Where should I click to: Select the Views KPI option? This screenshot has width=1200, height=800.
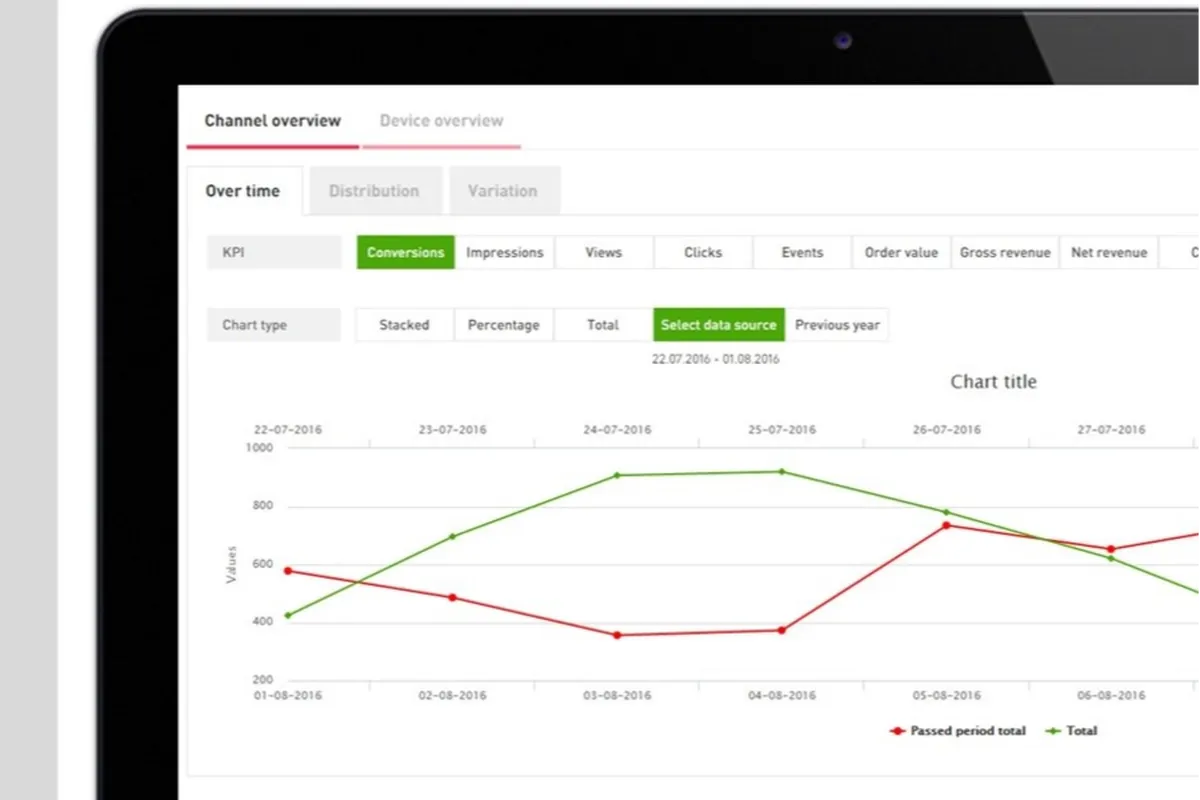click(604, 253)
